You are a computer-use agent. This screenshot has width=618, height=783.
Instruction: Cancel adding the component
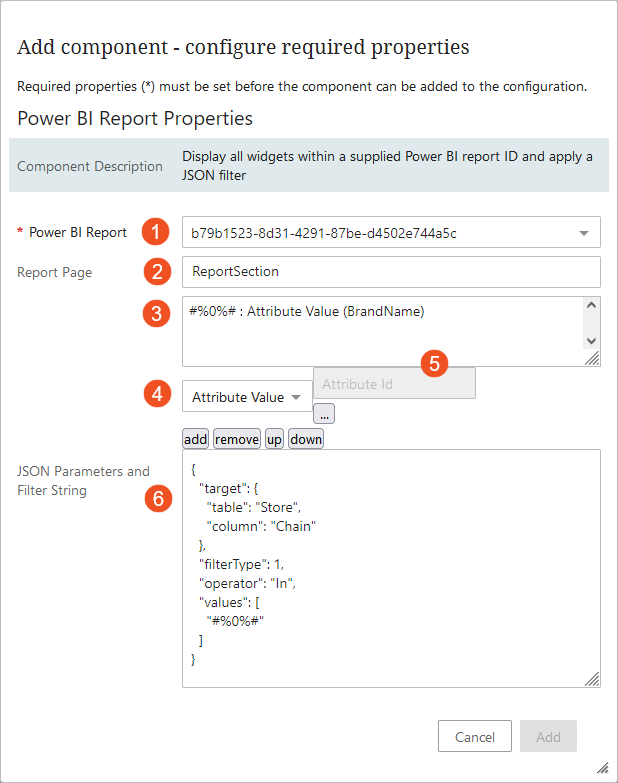[475, 737]
